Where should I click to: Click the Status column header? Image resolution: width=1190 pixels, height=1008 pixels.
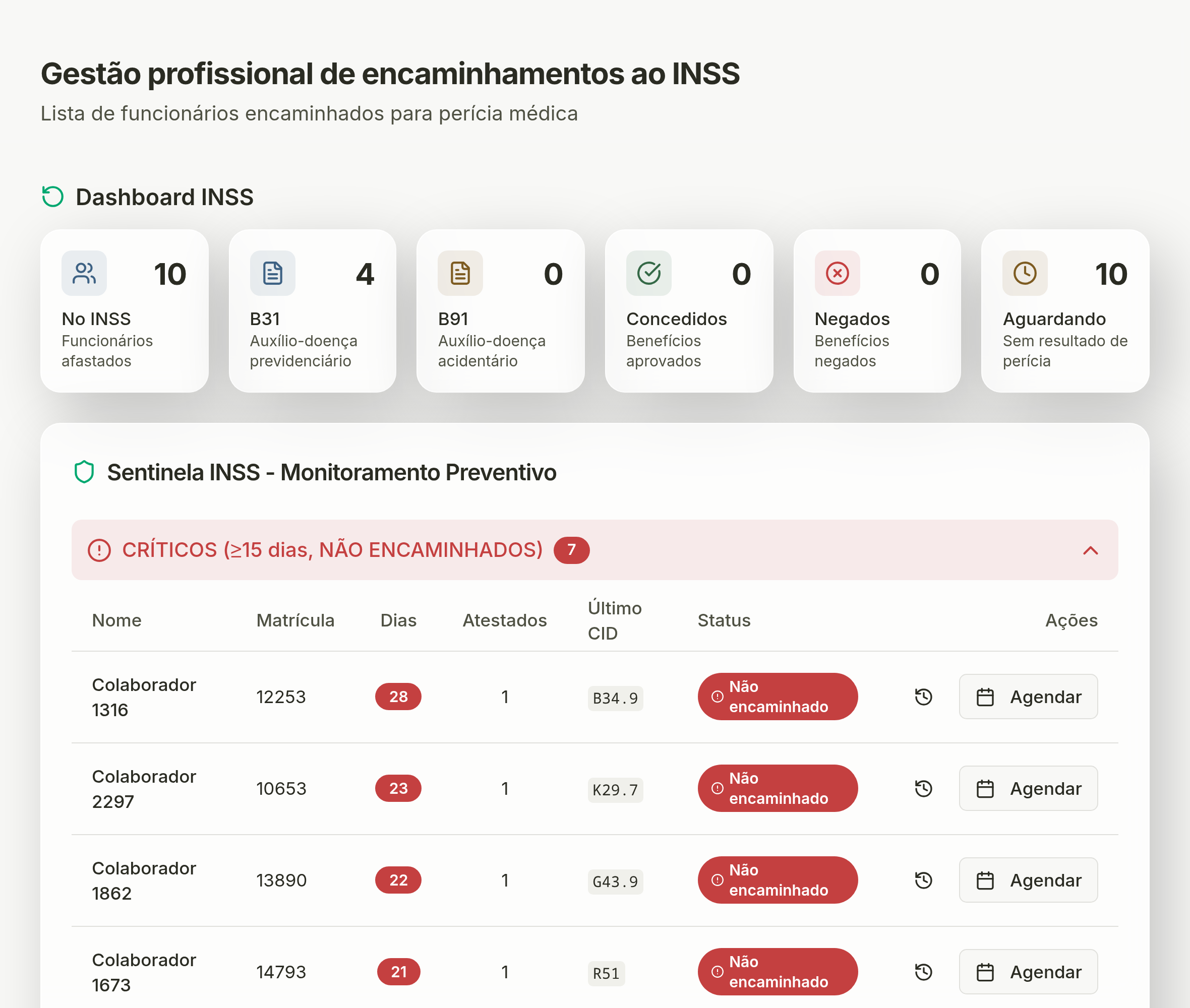724,620
